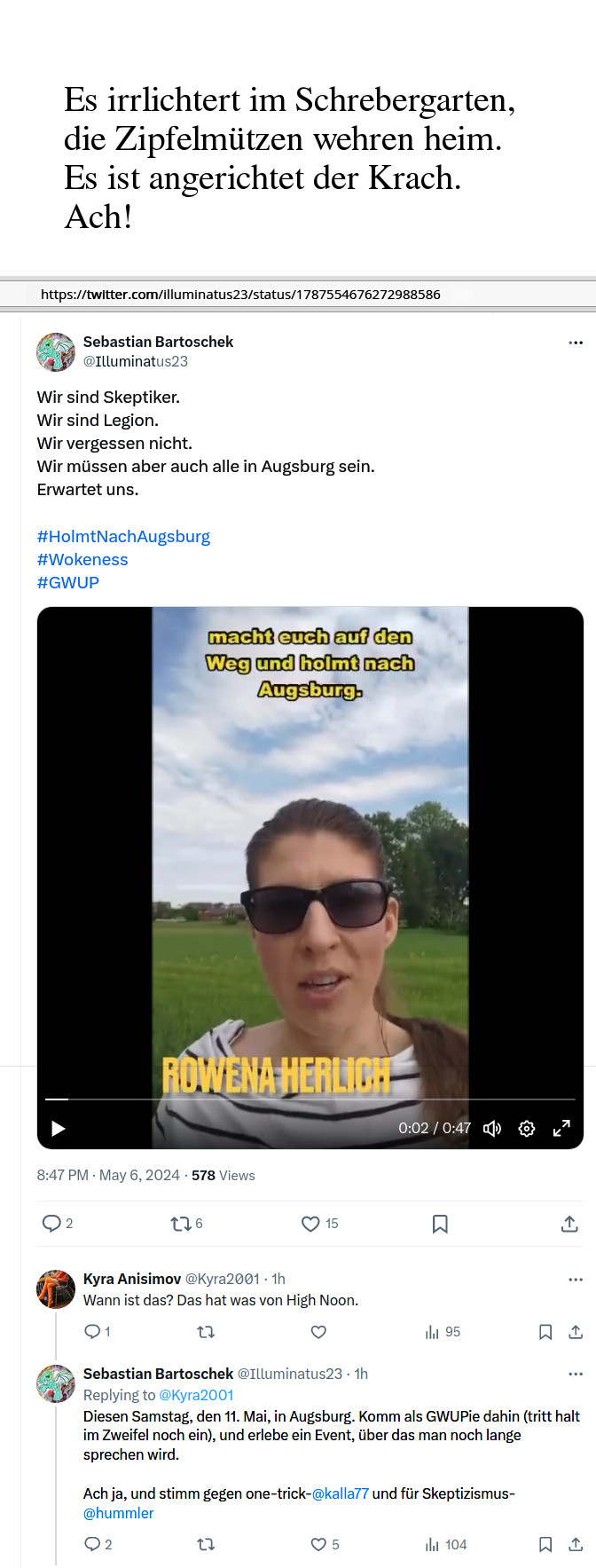Open video settings gear
Screen dimensions: 596x1568
click(x=527, y=1129)
